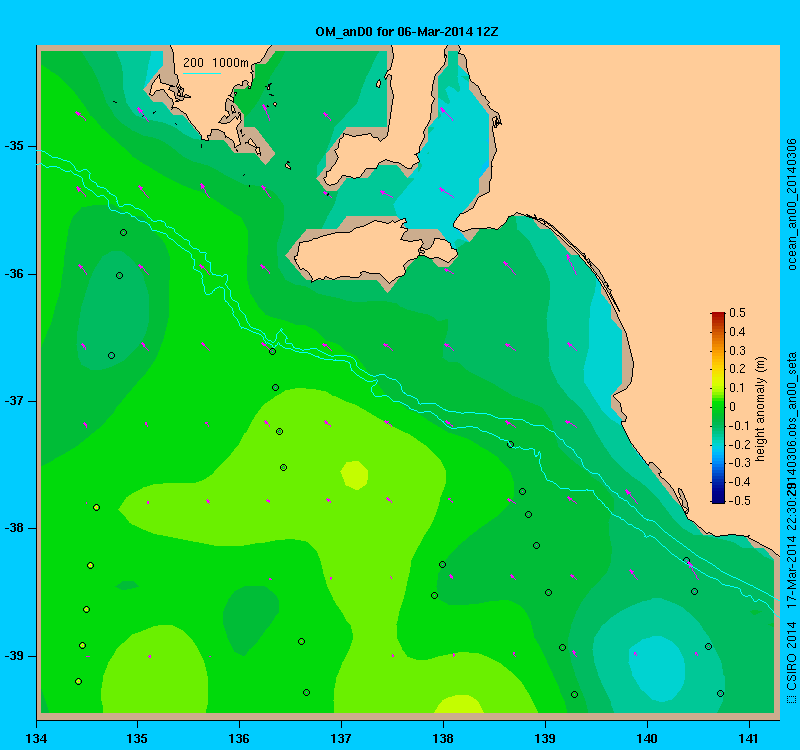Click the color bar value "0.4"
This screenshot has width=800, height=750.
737,332
